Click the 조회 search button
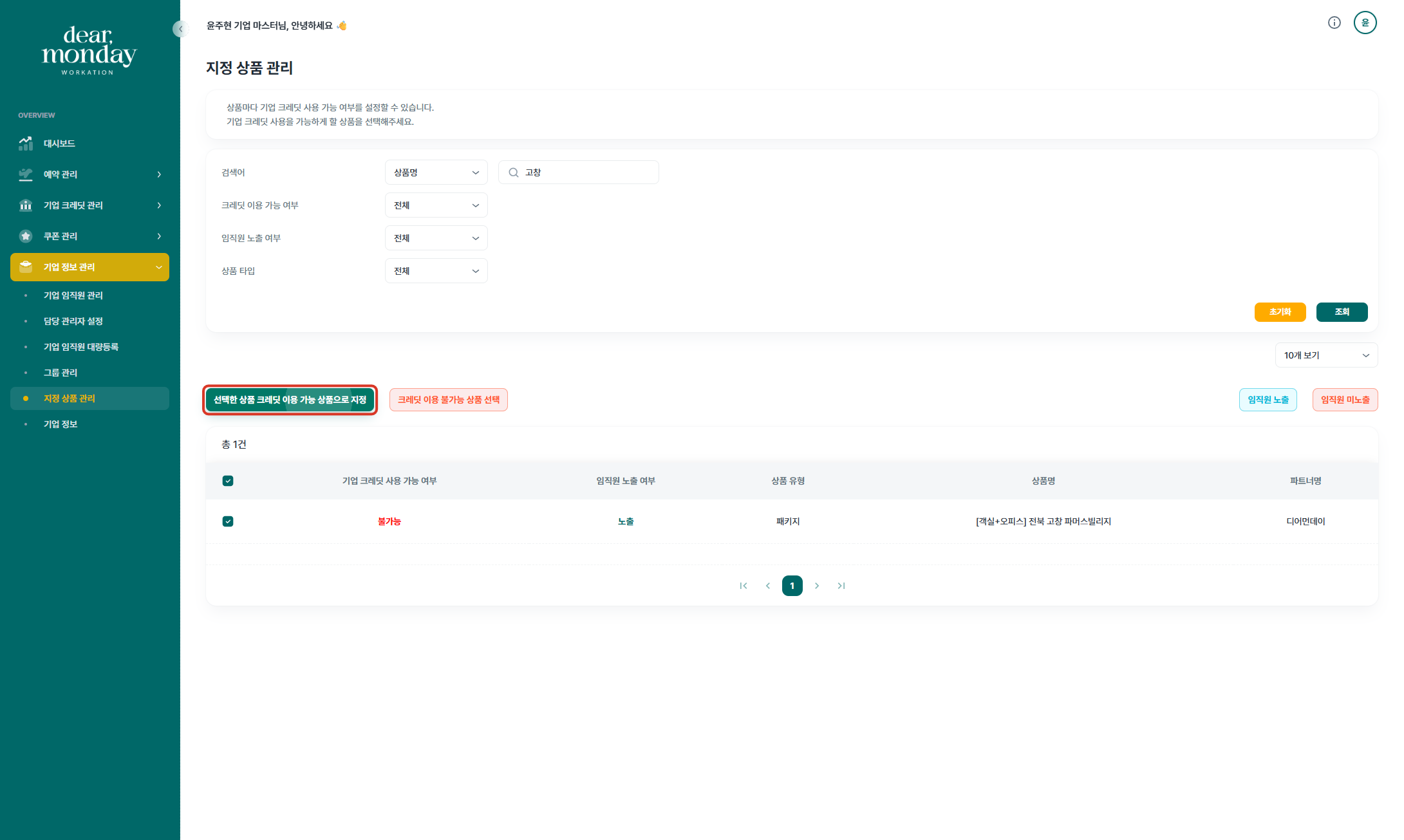This screenshot has width=1404, height=840. [x=1342, y=312]
